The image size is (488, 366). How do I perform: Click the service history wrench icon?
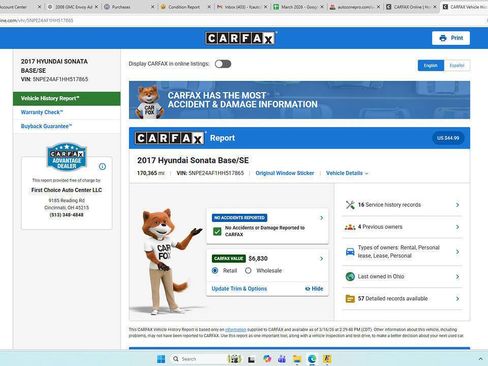coord(350,205)
